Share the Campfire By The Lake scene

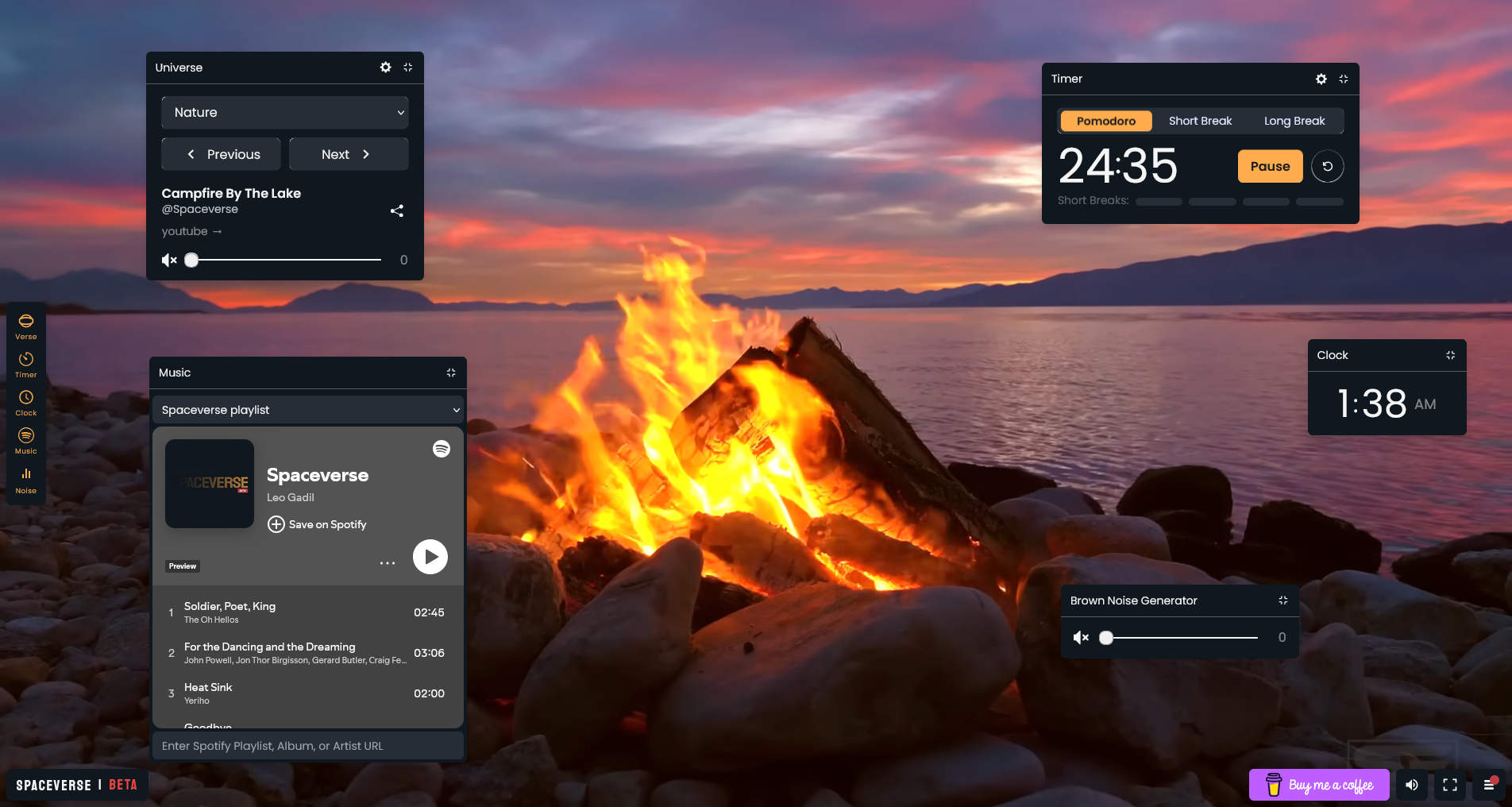pos(397,210)
